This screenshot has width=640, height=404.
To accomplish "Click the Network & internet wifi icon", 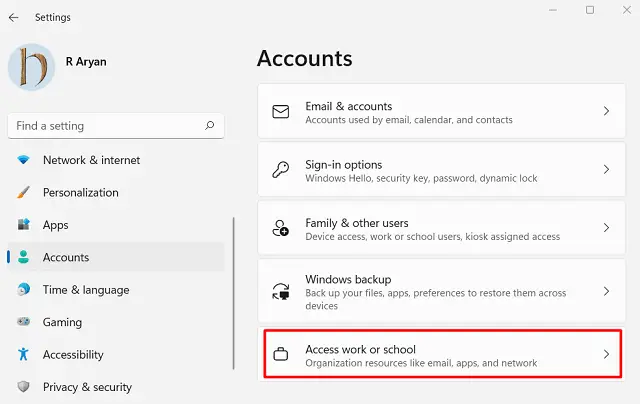I will [x=23, y=160].
